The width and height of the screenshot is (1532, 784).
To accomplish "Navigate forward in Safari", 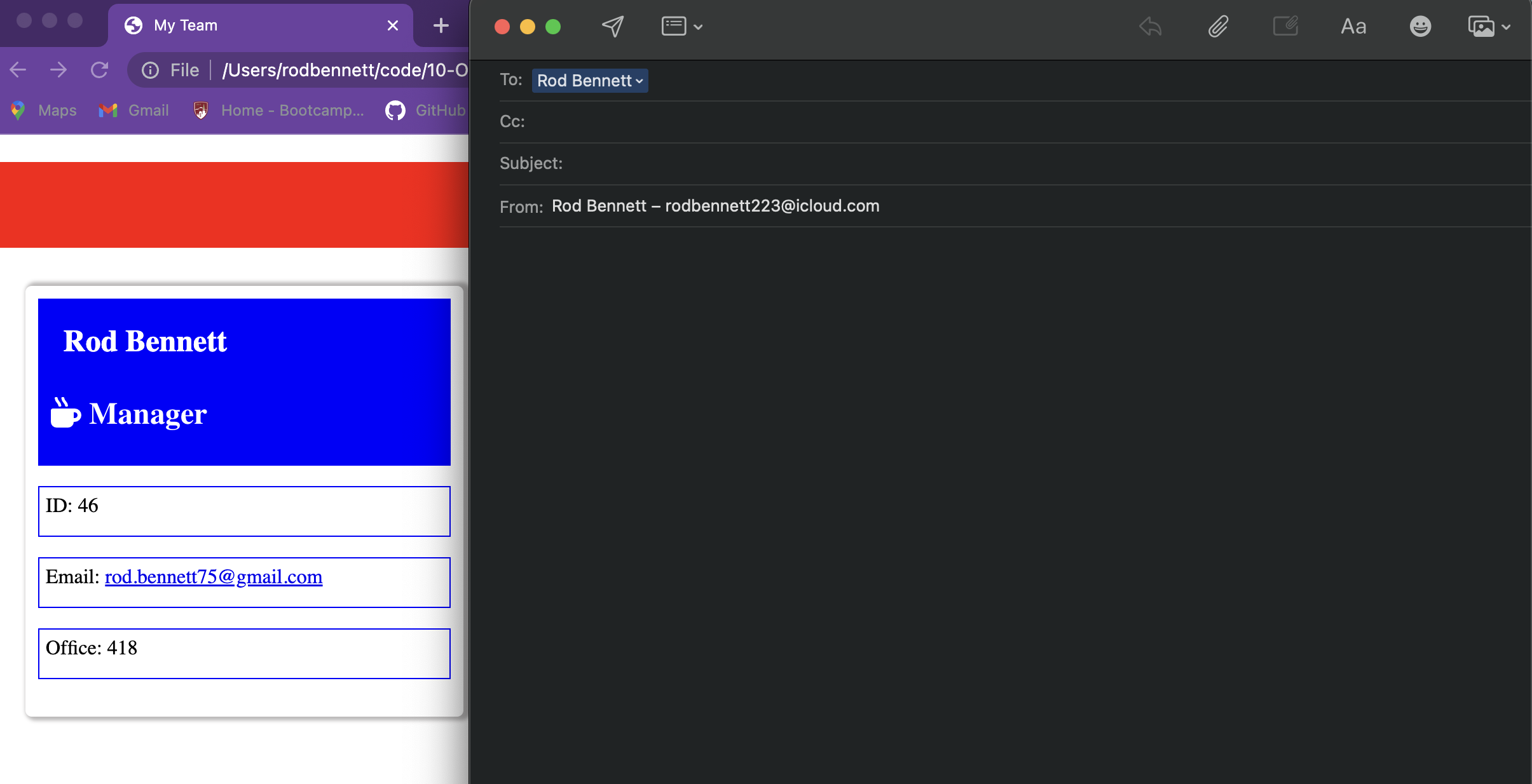I will pyautogui.click(x=58, y=69).
